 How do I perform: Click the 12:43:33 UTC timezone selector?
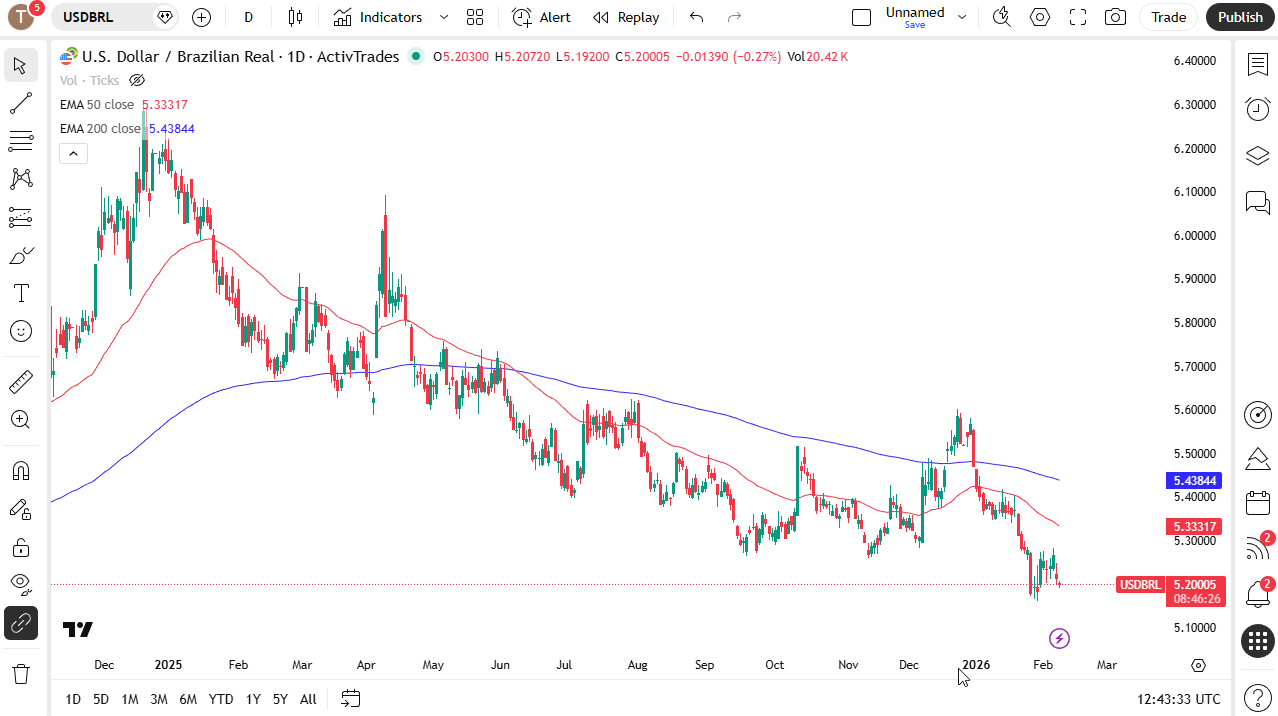1179,699
